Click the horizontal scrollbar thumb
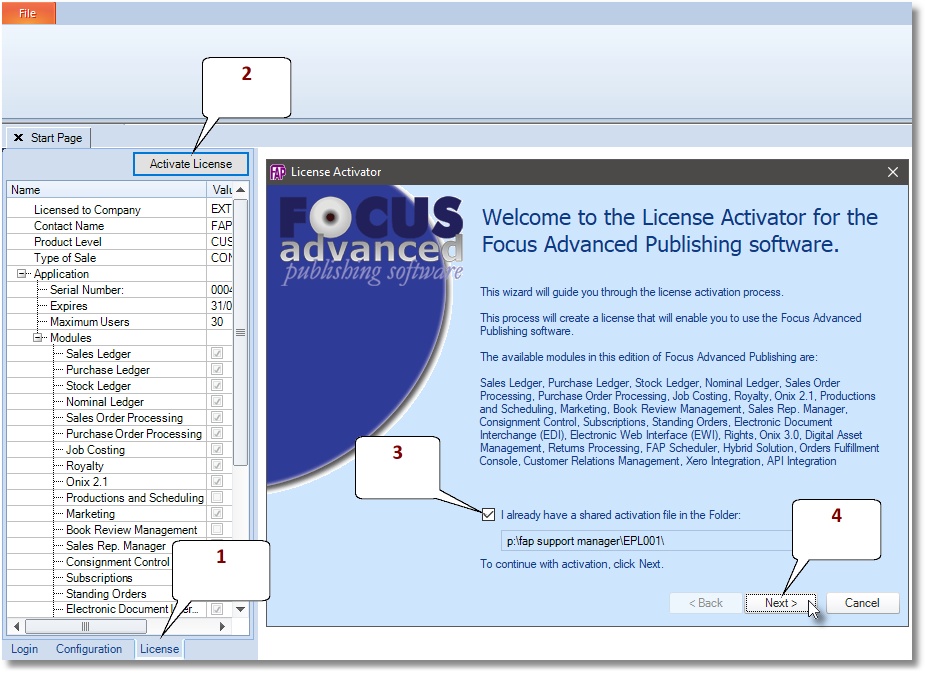The height and width of the screenshot is (674, 926). tap(86, 626)
